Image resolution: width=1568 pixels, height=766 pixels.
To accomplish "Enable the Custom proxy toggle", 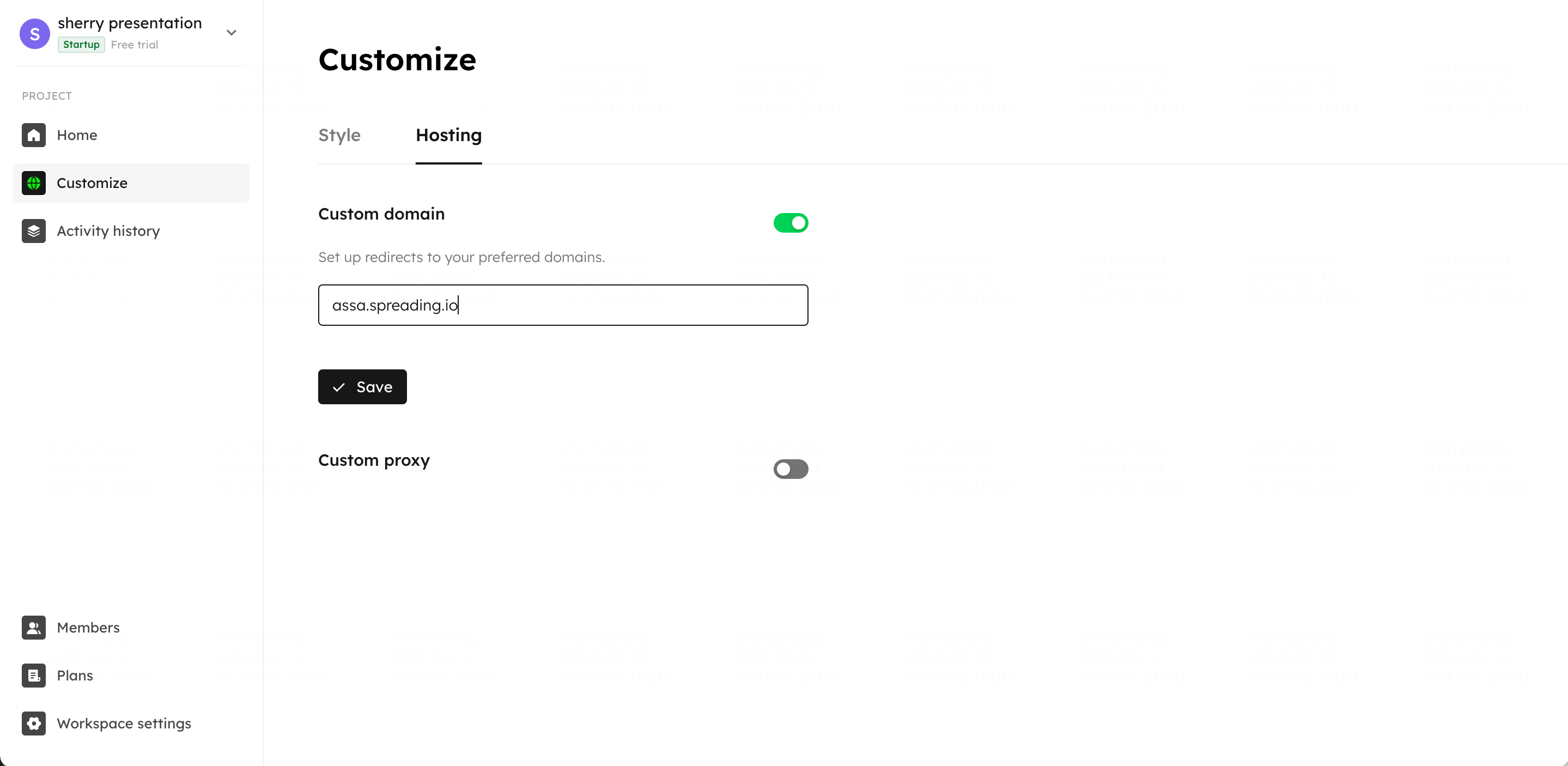I will (x=791, y=469).
